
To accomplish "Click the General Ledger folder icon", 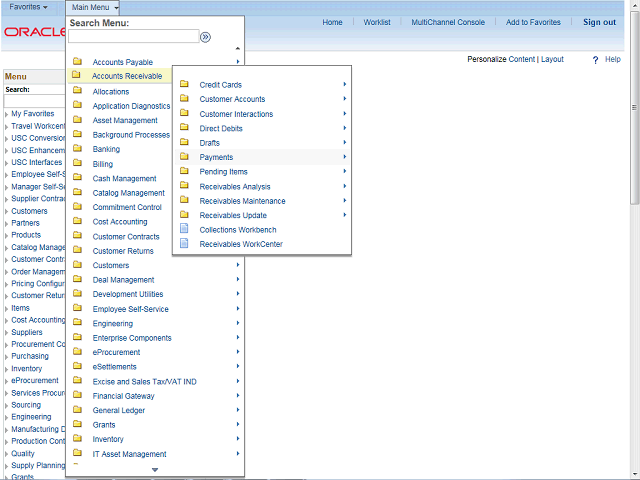I will [77, 410].
